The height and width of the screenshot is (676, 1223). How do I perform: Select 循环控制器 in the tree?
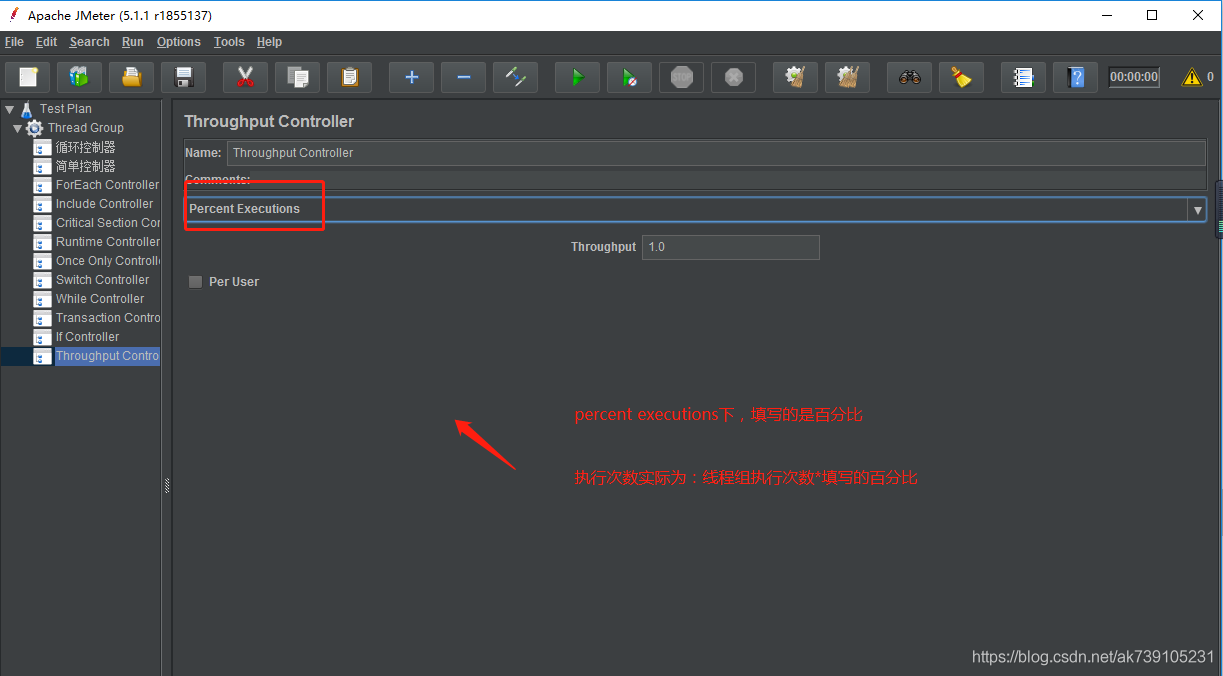point(86,147)
